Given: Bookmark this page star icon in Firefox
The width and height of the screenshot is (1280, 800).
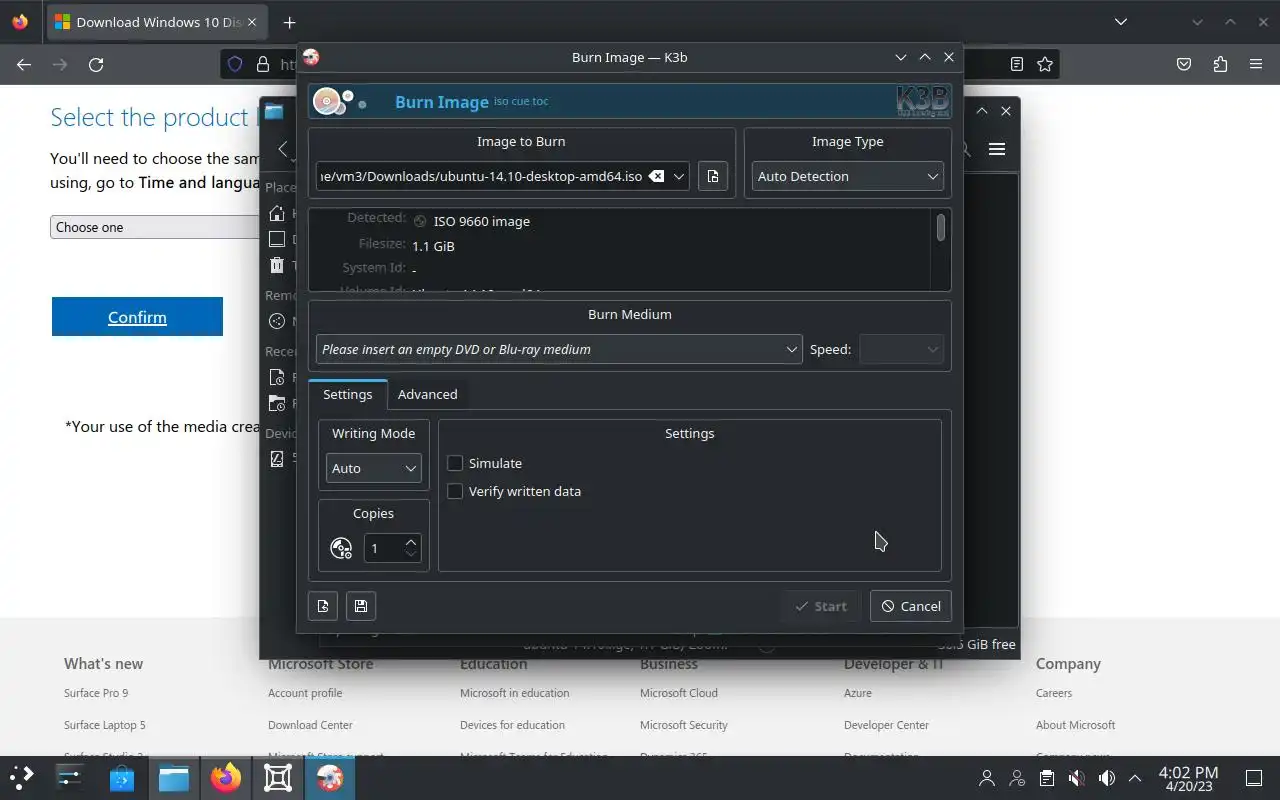Looking at the screenshot, I should pyautogui.click(x=1045, y=64).
